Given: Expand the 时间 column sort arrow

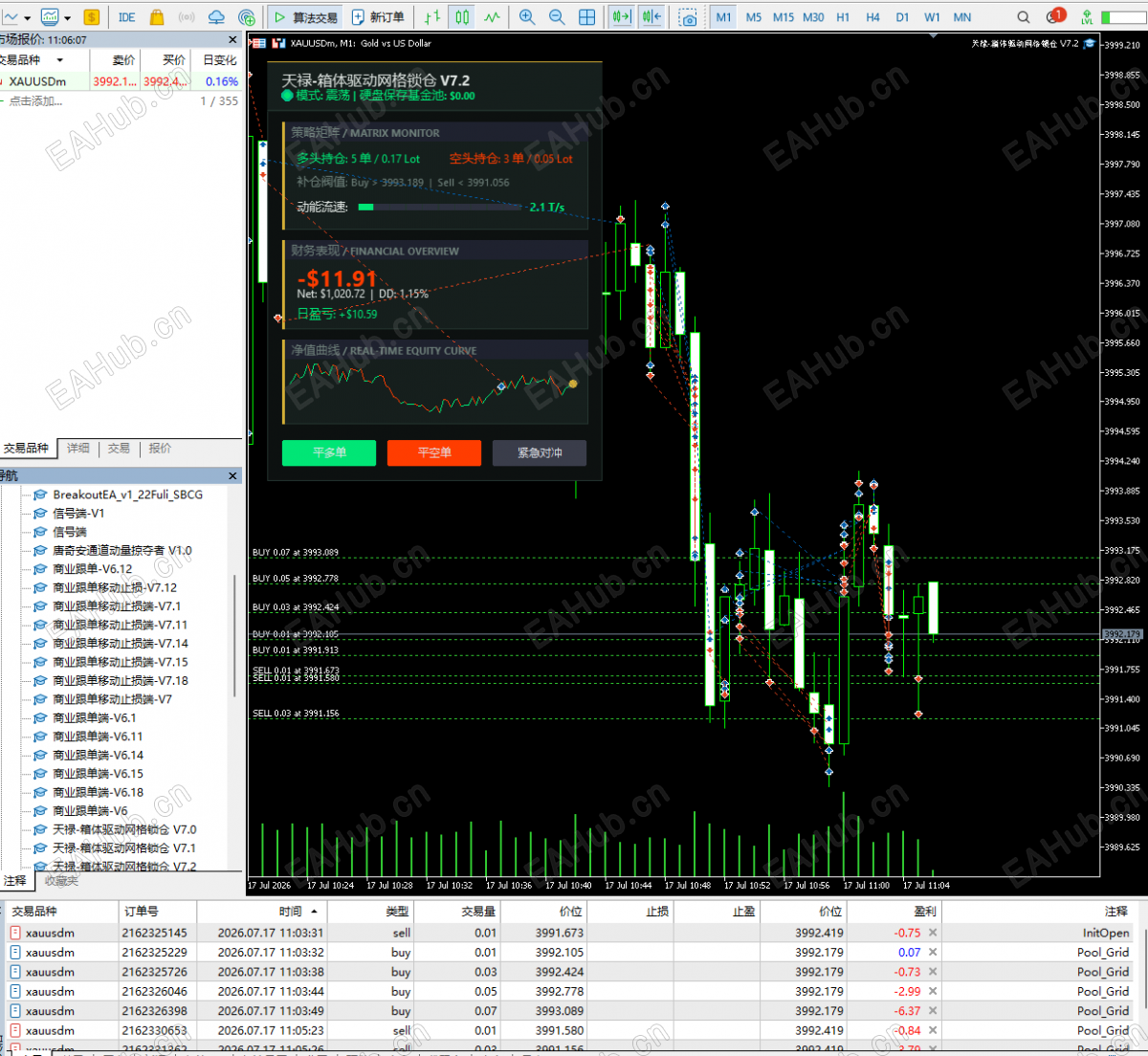Looking at the screenshot, I should [314, 912].
